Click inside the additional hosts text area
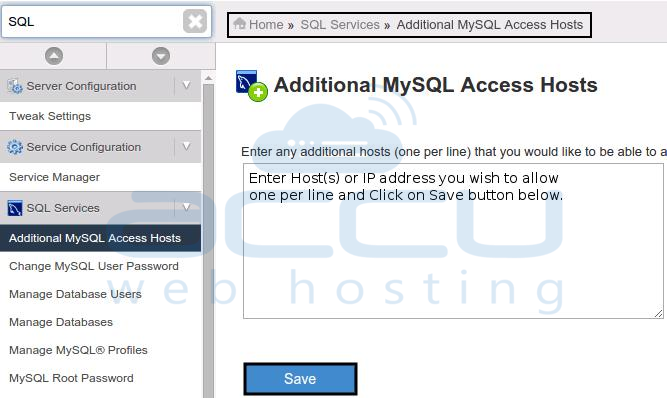The image size is (667, 398). click(453, 241)
